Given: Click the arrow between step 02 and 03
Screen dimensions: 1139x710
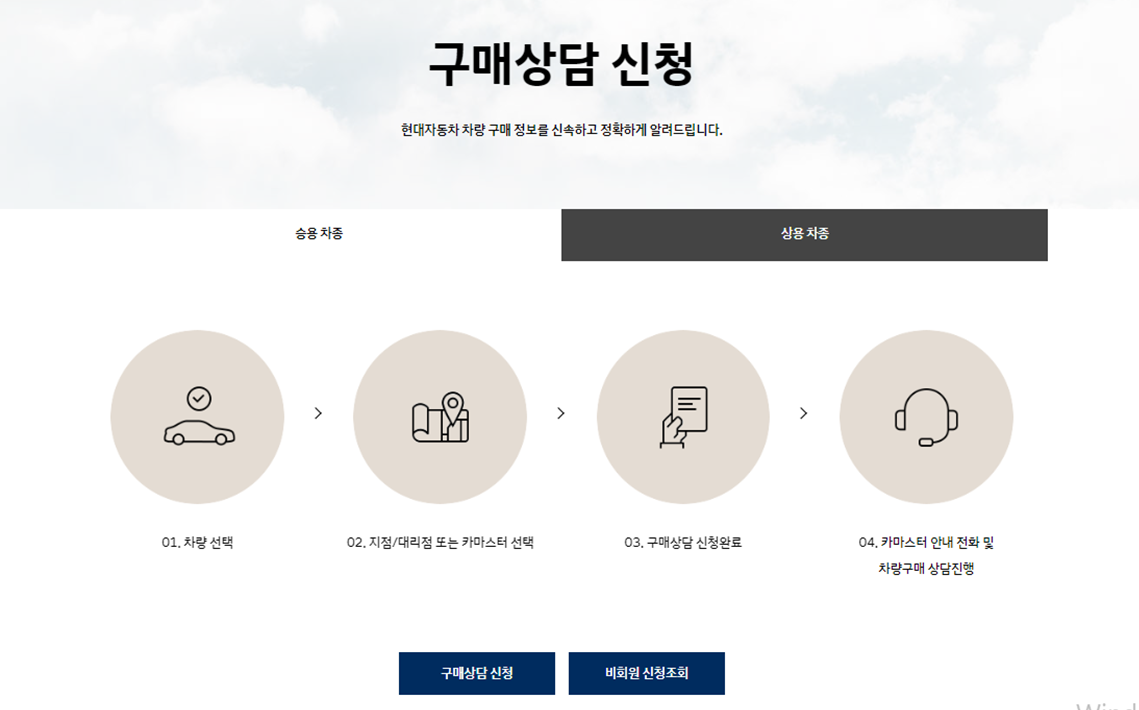Looking at the screenshot, I should pos(561,411).
